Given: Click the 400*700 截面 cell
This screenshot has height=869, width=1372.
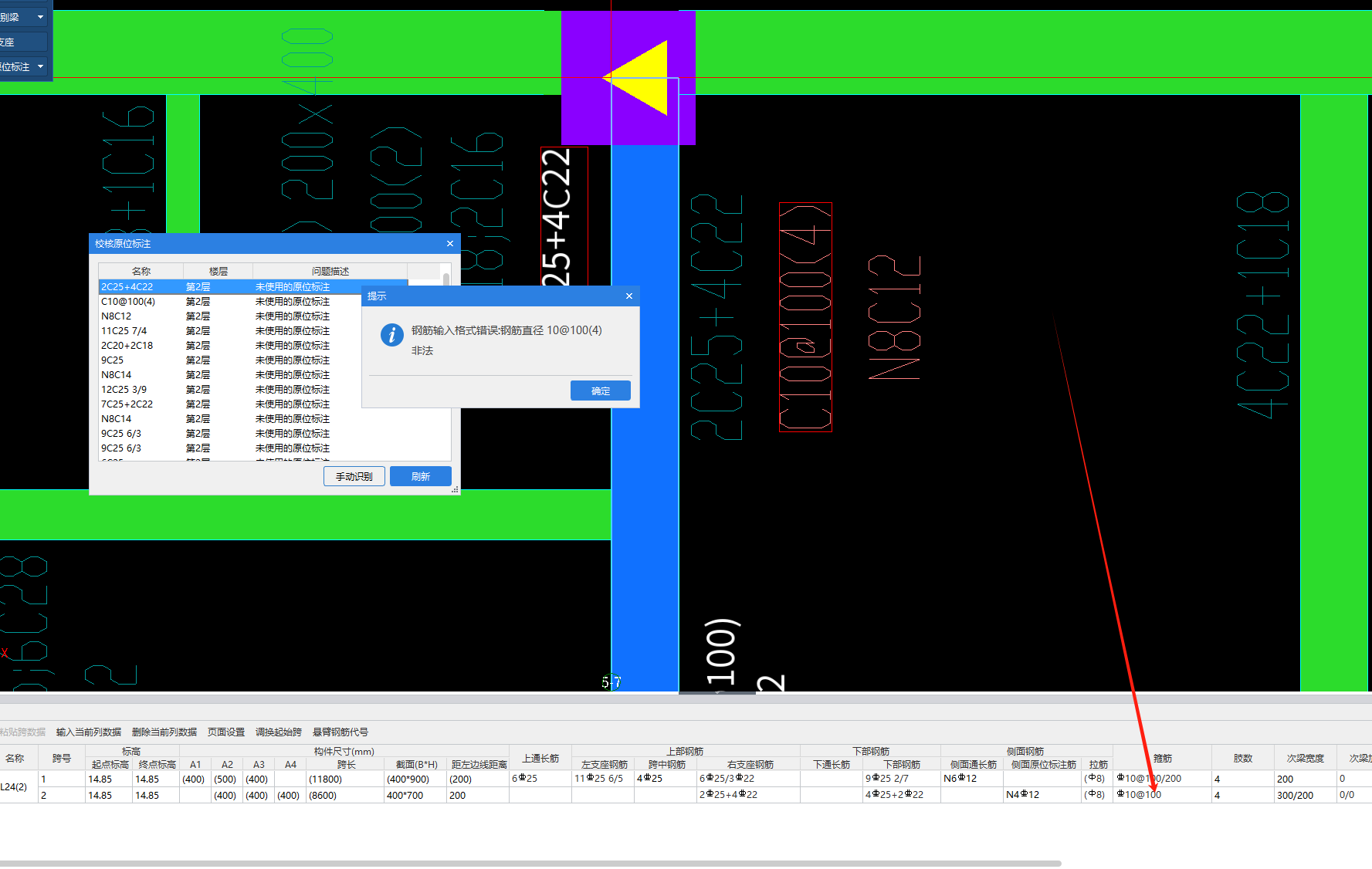Looking at the screenshot, I should 415,795.
